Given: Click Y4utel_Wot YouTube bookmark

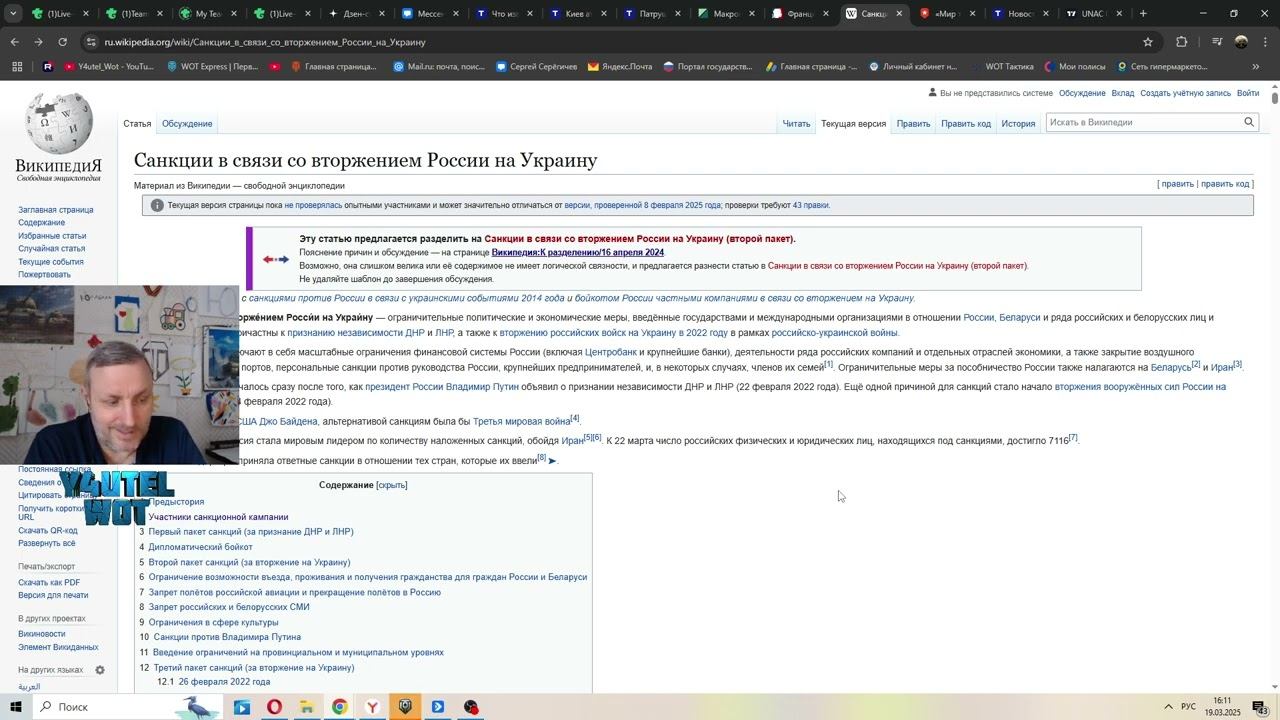Looking at the screenshot, I should click(x=109, y=67).
